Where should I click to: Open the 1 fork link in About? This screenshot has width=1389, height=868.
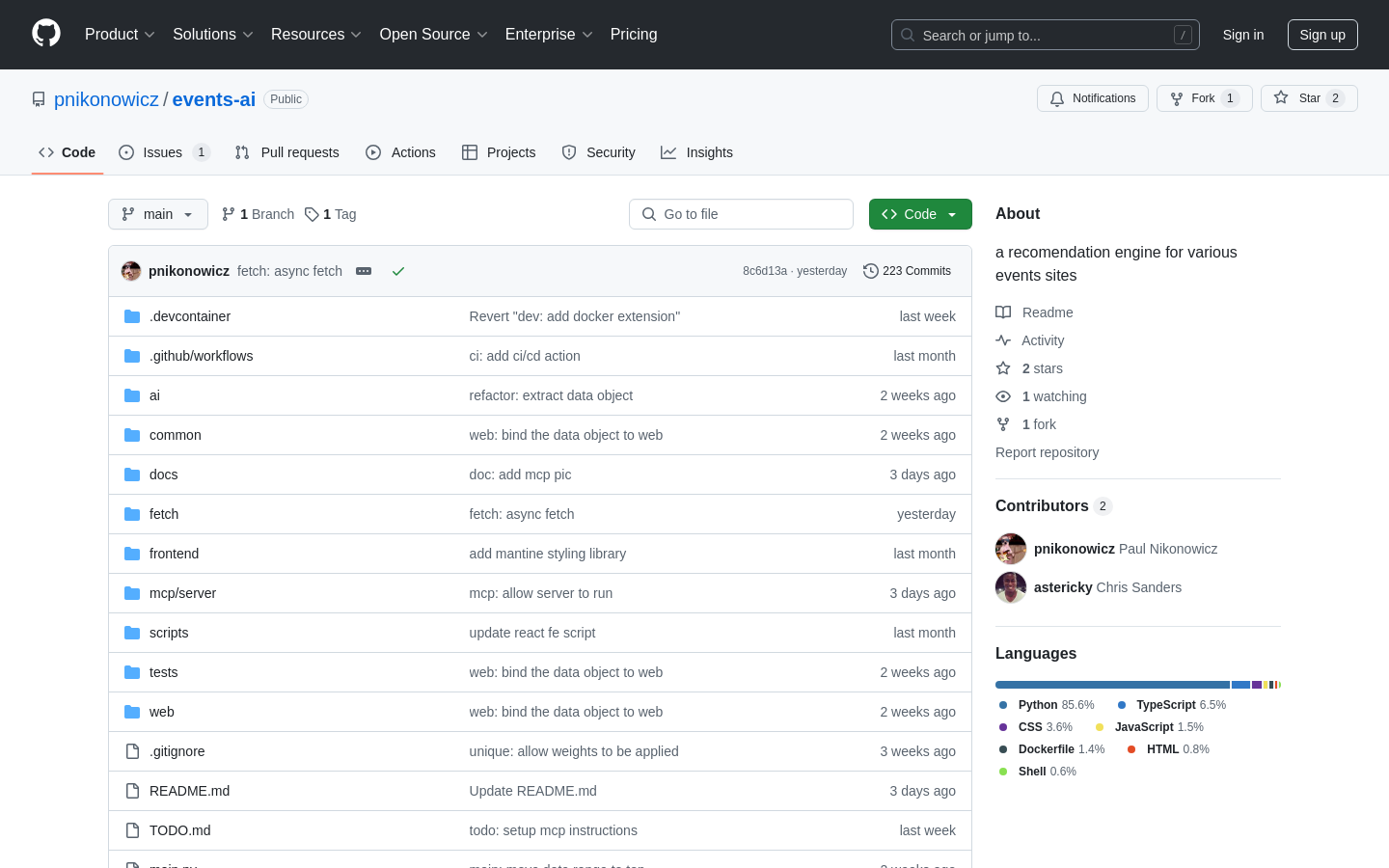[x=1025, y=424]
